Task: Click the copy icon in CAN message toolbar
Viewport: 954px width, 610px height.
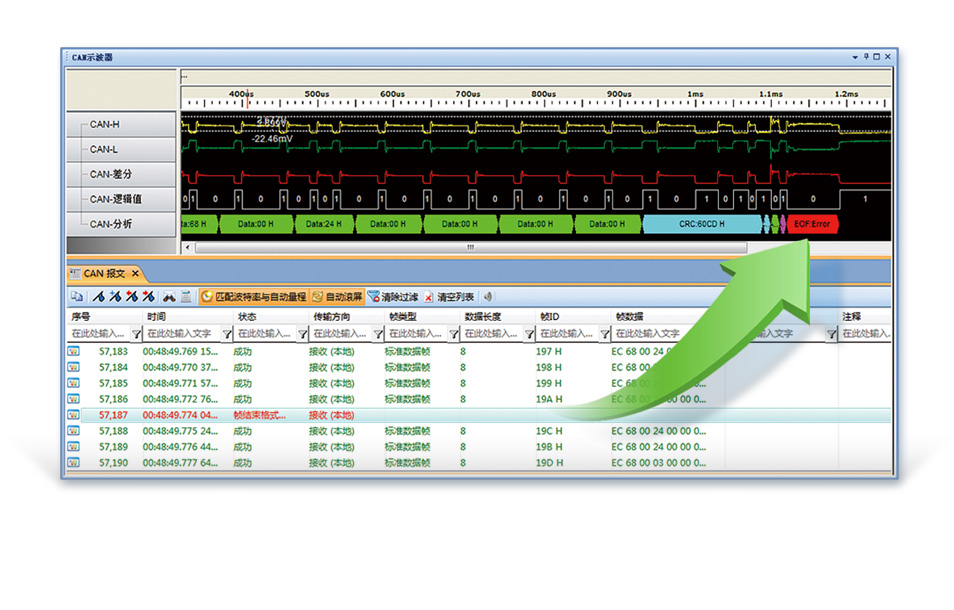Action: pyautogui.click(x=76, y=297)
